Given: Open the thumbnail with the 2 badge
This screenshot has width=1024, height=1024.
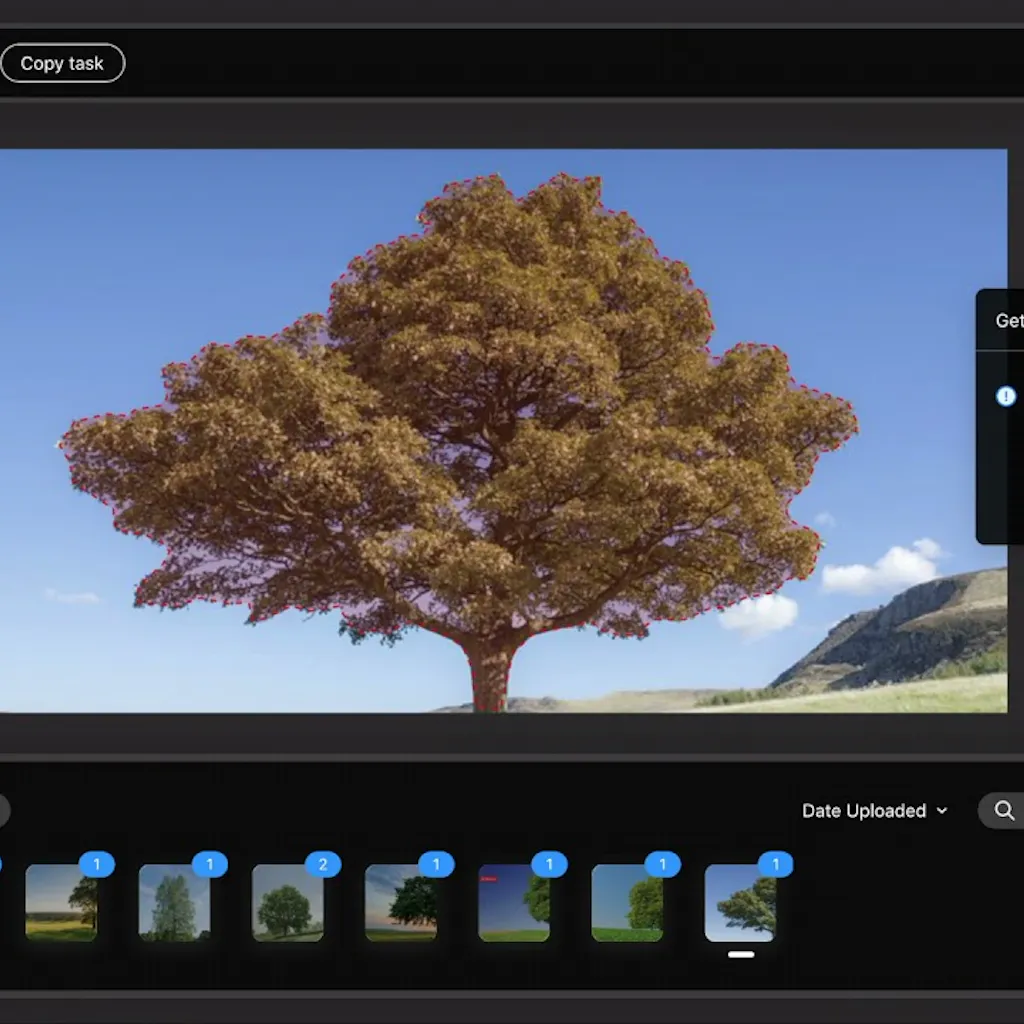Looking at the screenshot, I should click(x=287, y=902).
